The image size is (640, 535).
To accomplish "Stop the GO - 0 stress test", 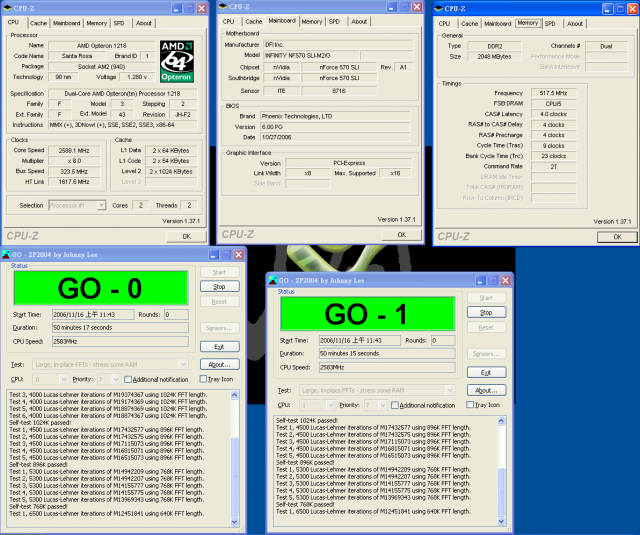I will coord(220,286).
